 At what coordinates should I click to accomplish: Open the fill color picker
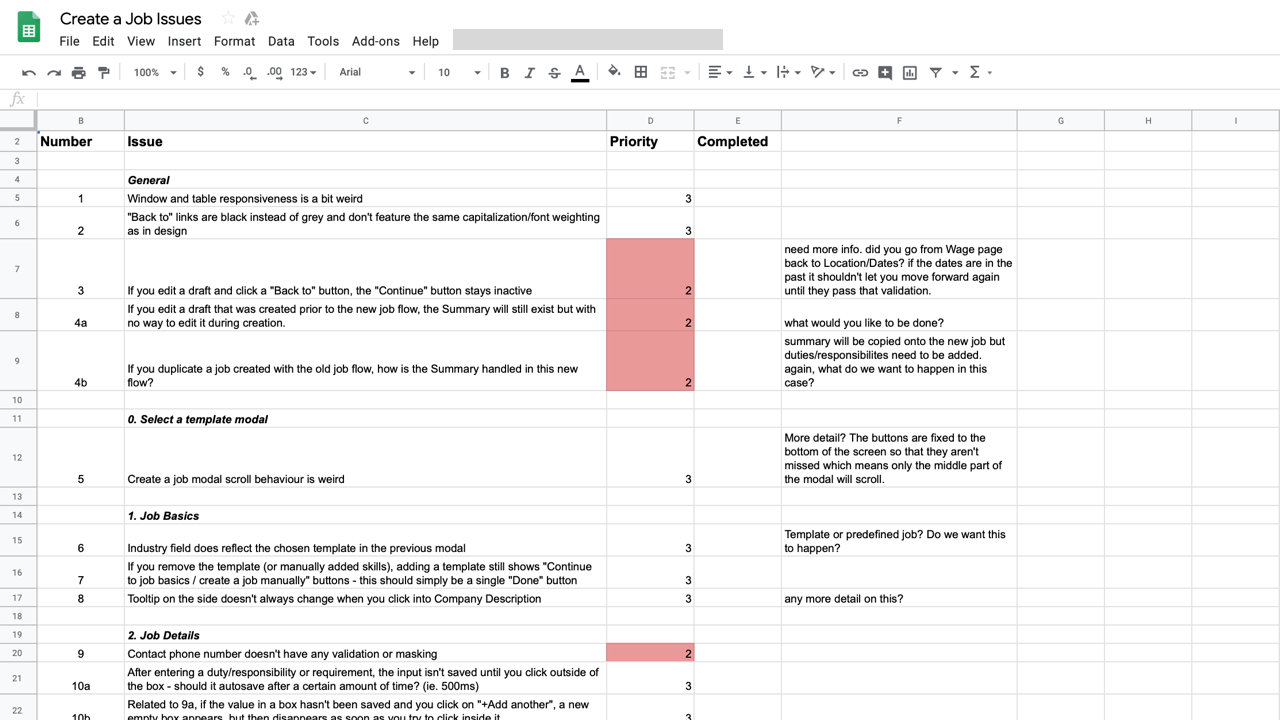[614, 72]
